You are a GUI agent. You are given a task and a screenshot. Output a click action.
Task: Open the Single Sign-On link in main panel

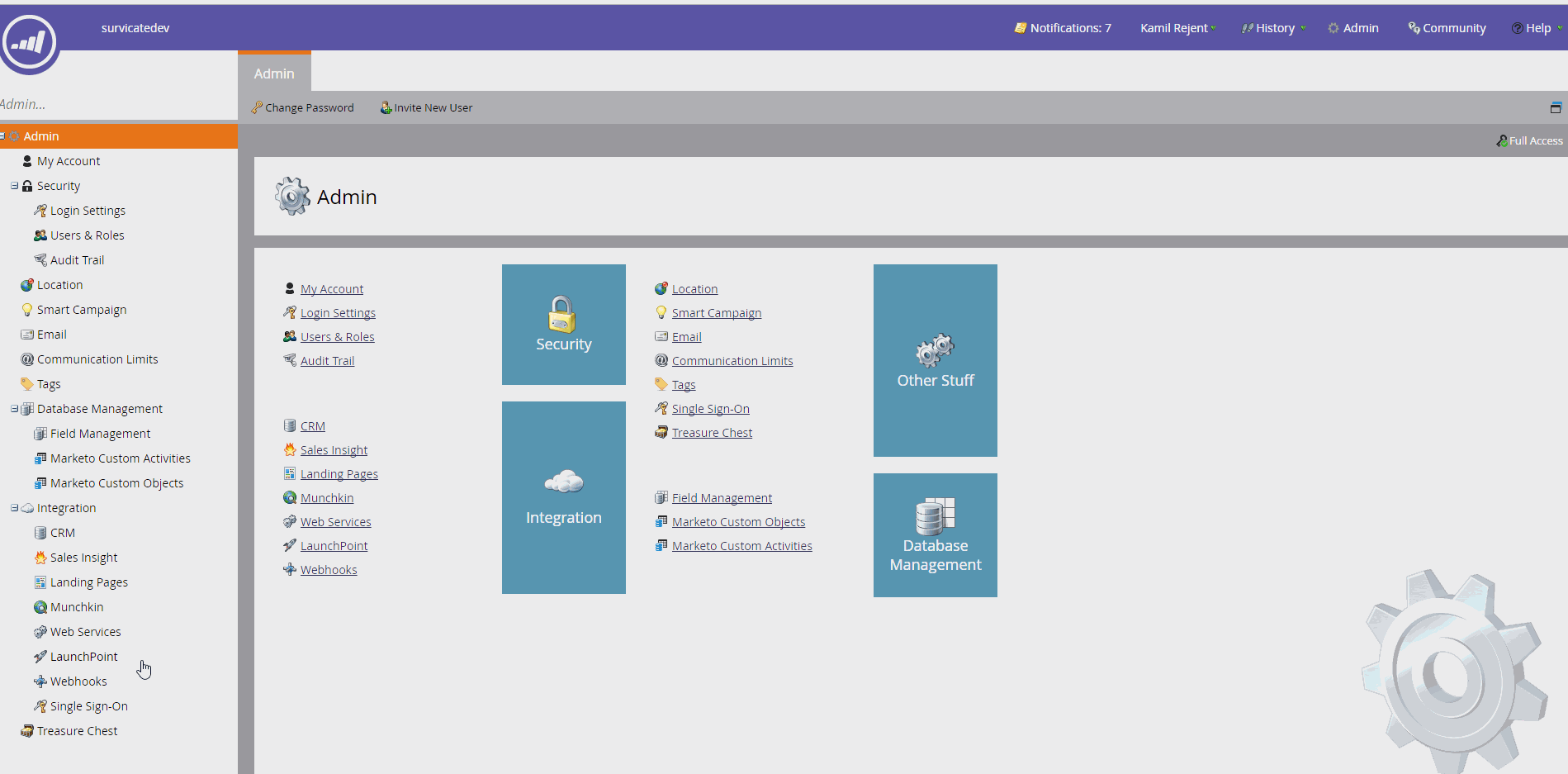point(711,409)
